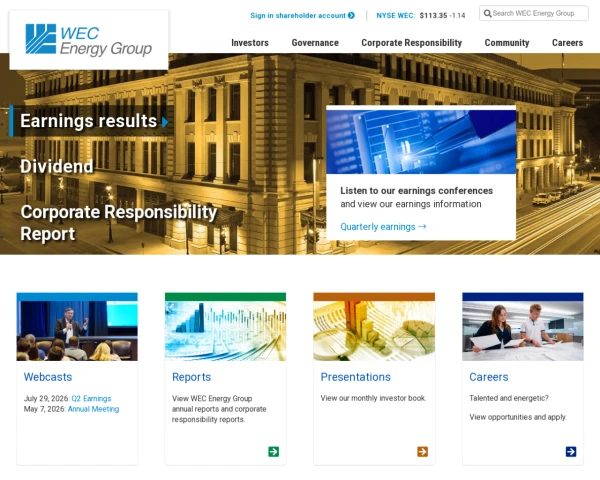Click in the Search WEC Energy Group field
Screen dimensions: 600x480
tap(534, 13)
